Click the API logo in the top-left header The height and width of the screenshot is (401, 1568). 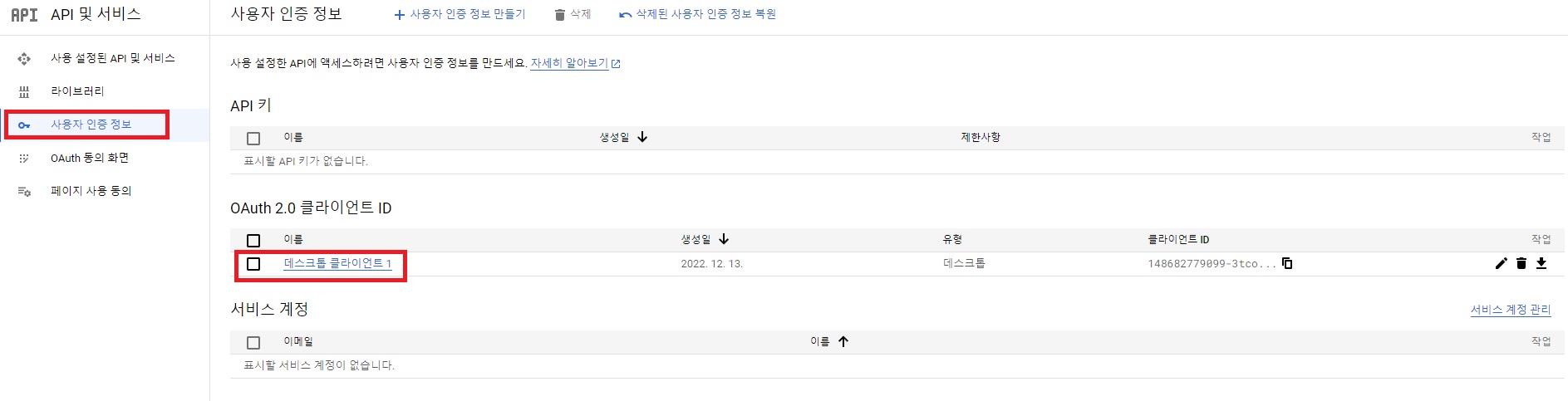tap(24, 15)
